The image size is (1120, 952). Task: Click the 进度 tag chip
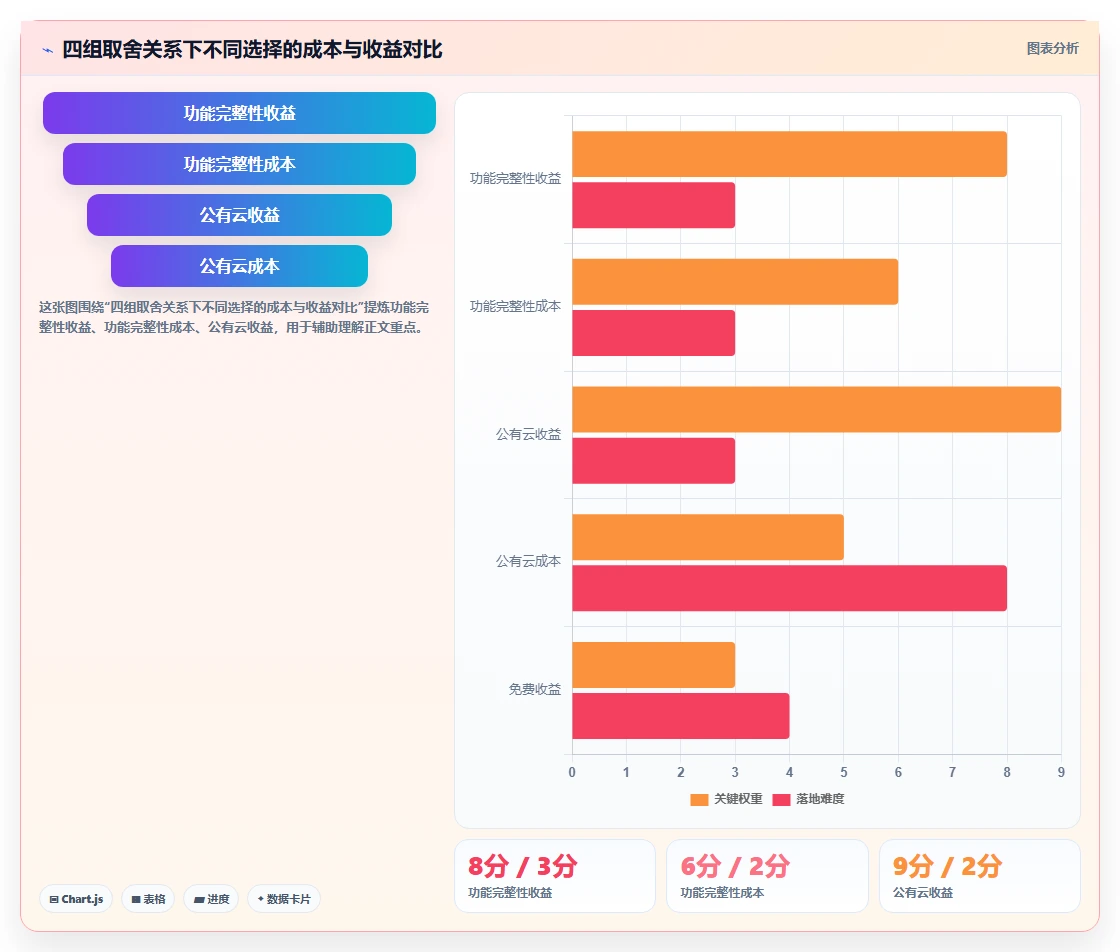point(211,899)
